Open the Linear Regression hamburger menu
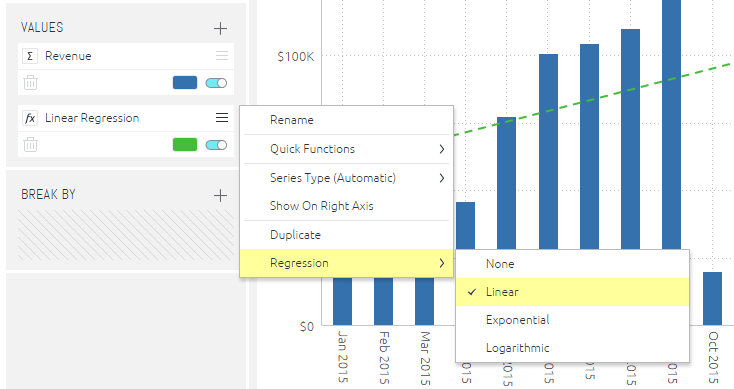This screenshot has height=389, width=734. [222, 117]
